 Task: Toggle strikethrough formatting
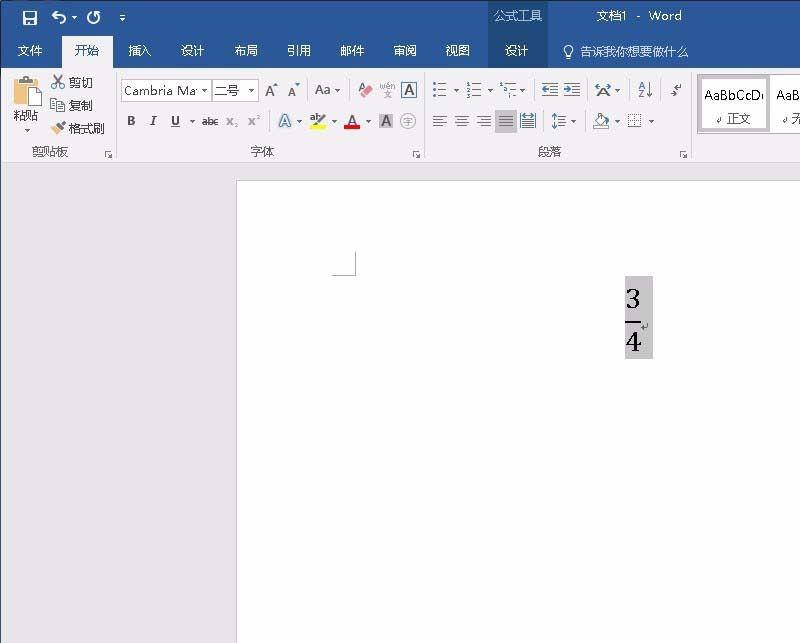[210, 121]
